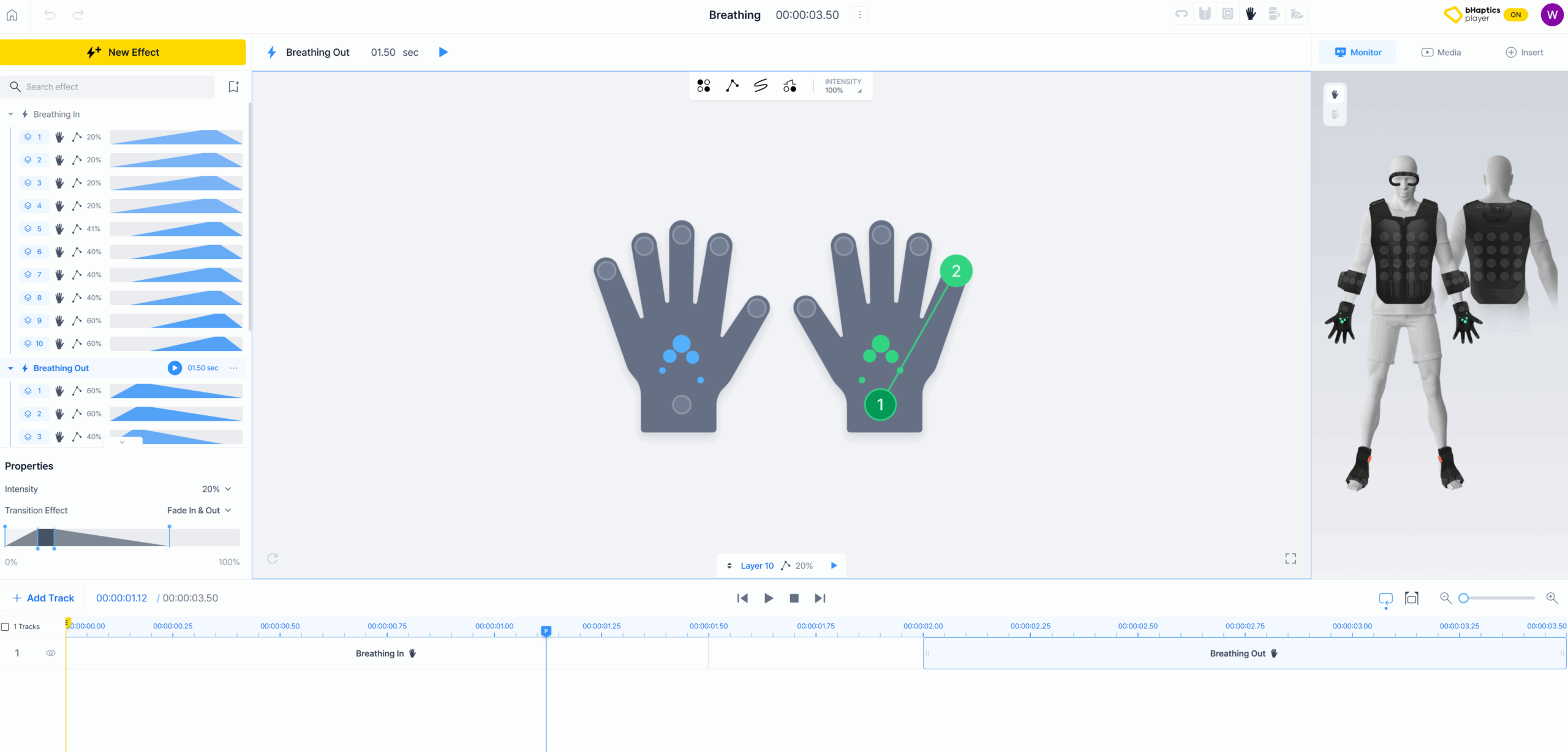Select the path mode tool icon
The width and height of the screenshot is (1568, 752).
[x=732, y=86]
